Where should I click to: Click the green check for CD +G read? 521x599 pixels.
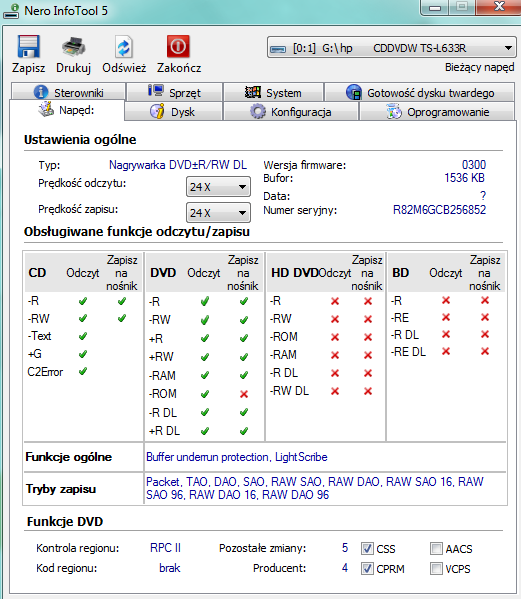coord(83,354)
